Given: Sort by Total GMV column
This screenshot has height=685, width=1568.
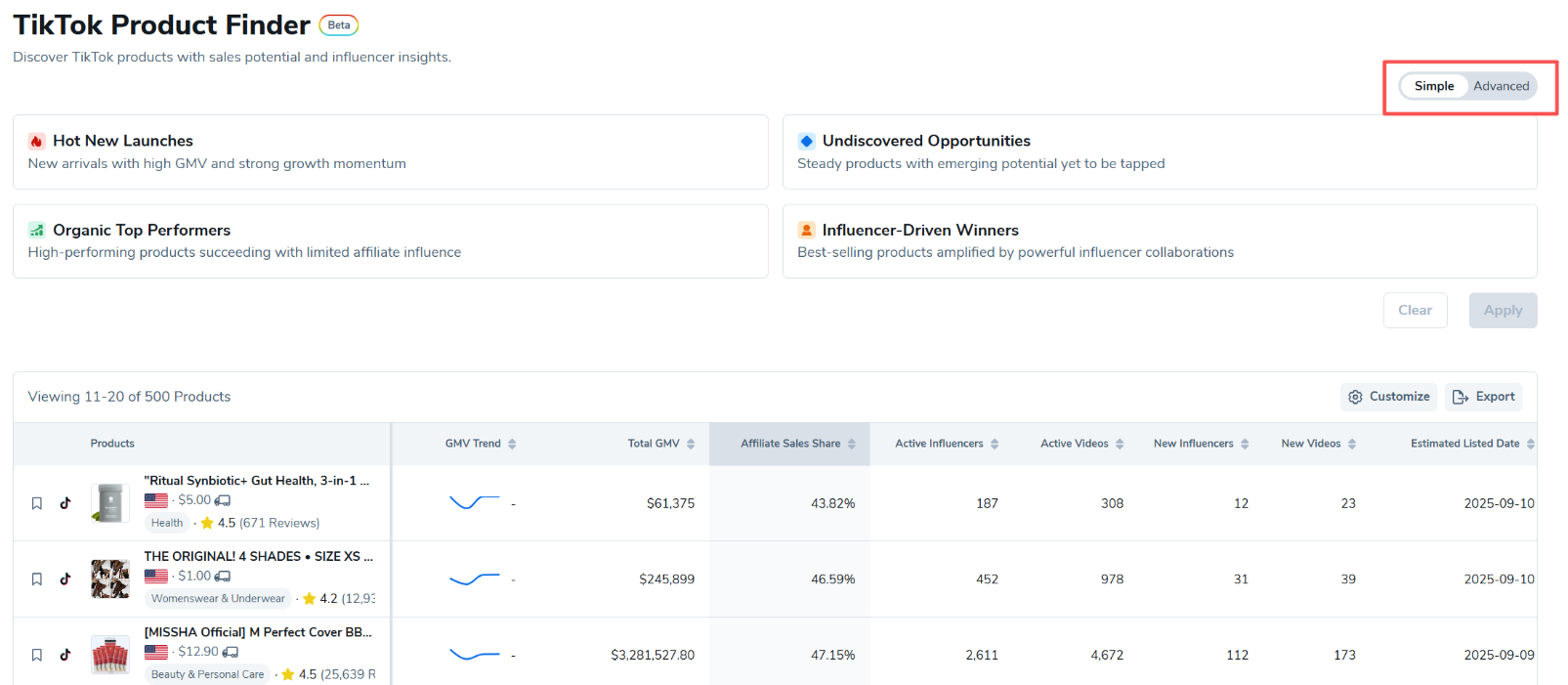Looking at the screenshot, I should point(661,444).
